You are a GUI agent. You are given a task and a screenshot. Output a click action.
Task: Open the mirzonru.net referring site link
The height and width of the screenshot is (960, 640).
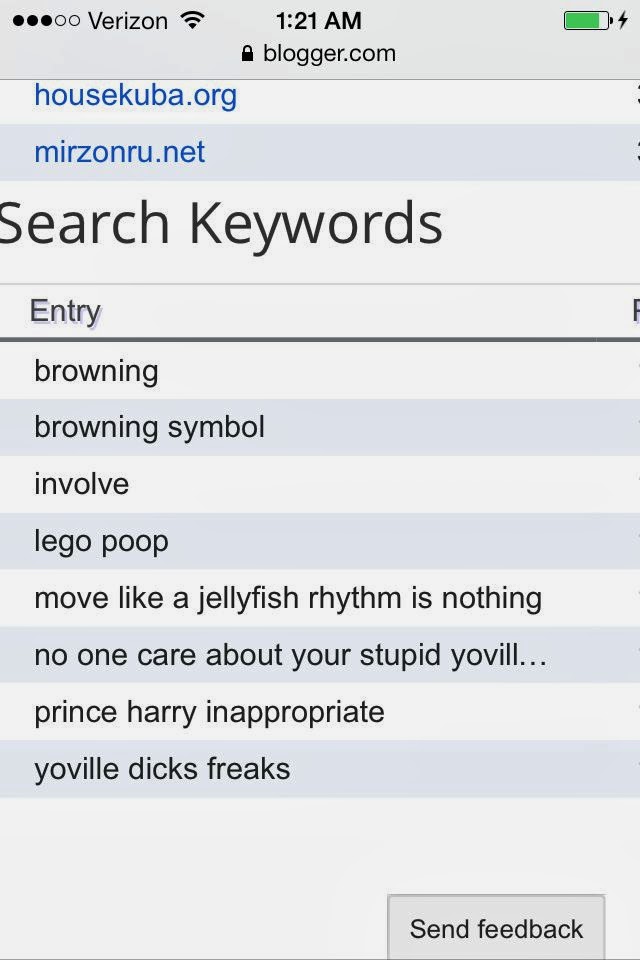point(119,153)
